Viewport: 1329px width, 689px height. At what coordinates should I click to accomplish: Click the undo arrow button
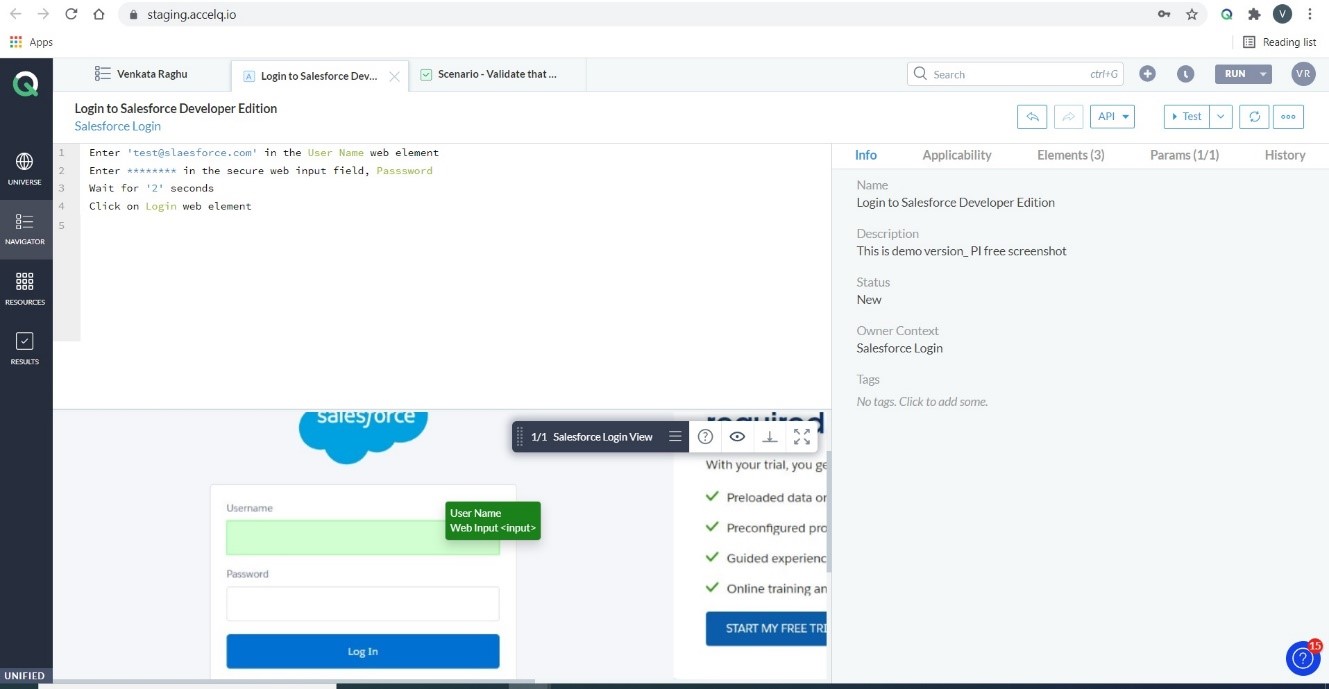coord(1032,117)
